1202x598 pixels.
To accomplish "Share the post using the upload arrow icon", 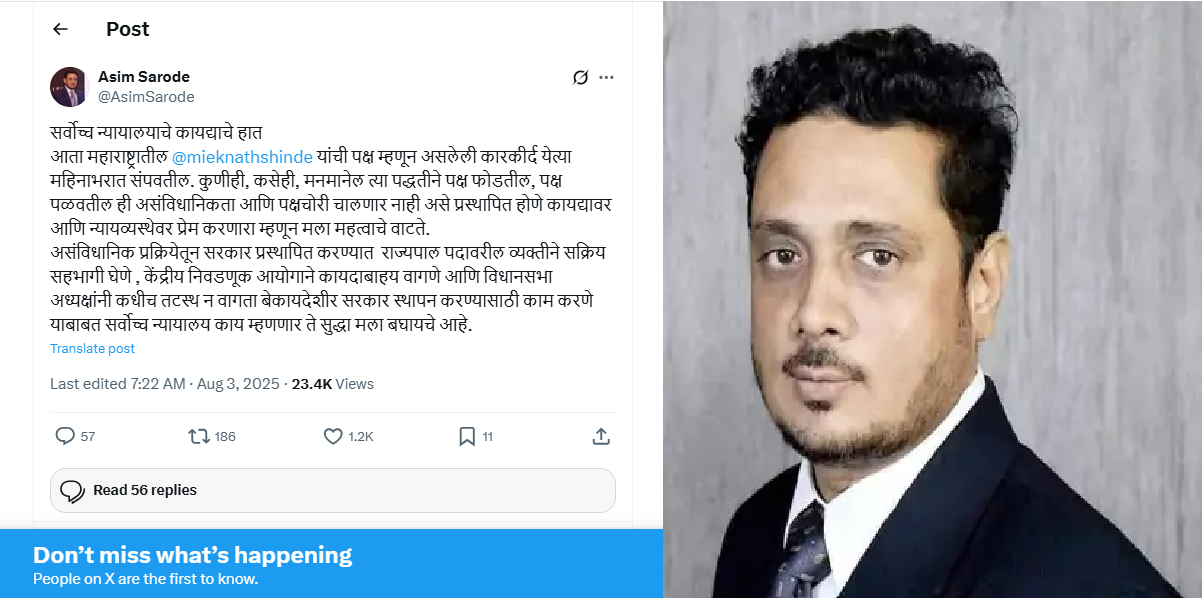I will 601,436.
